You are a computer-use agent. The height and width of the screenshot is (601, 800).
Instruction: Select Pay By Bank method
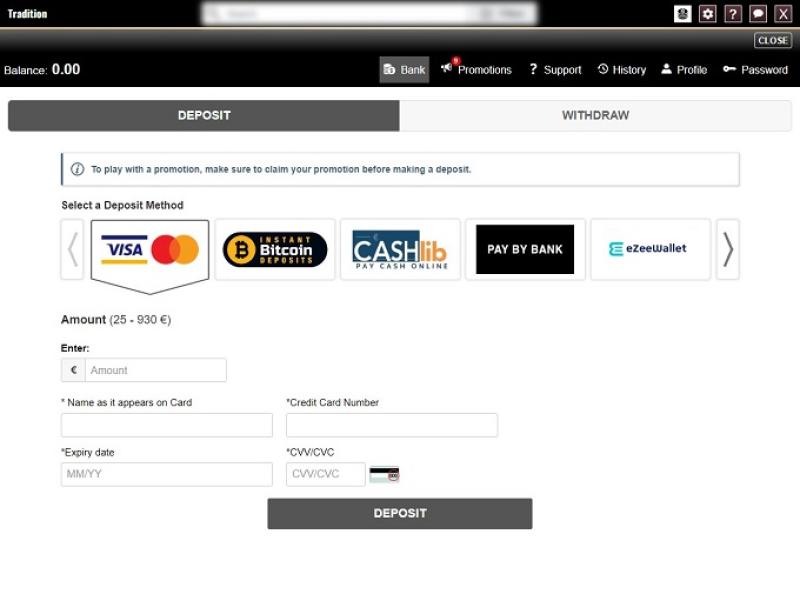point(525,249)
